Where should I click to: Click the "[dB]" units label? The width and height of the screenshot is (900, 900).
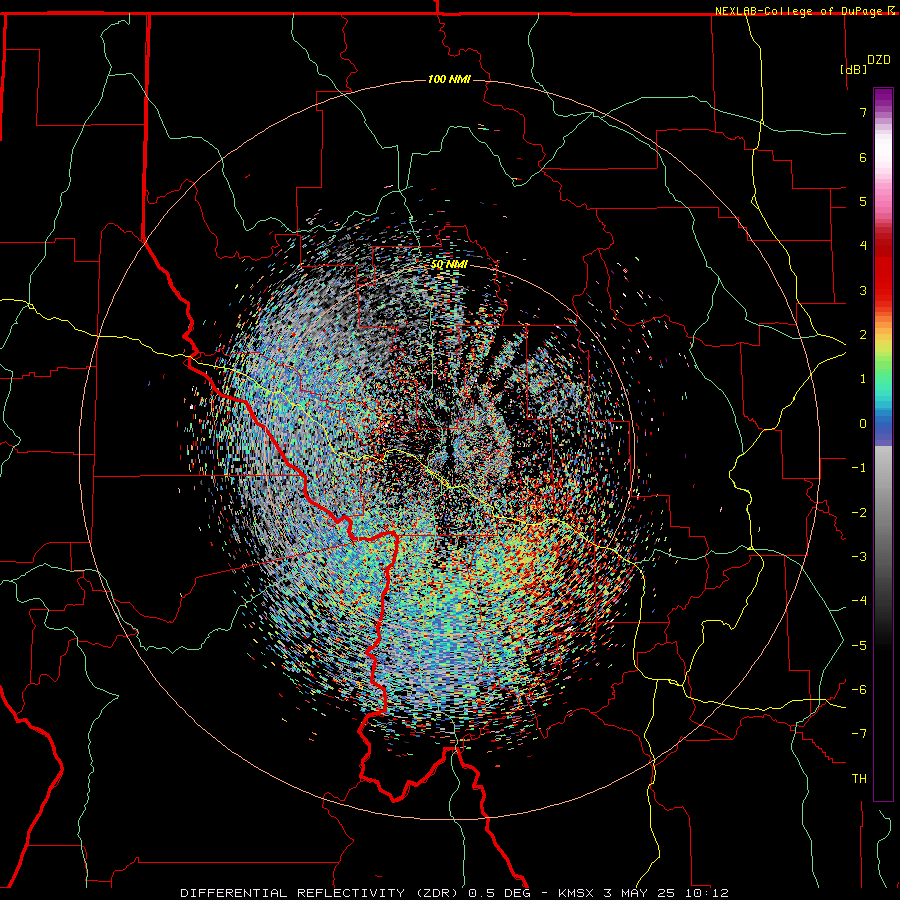click(x=854, y=69)
